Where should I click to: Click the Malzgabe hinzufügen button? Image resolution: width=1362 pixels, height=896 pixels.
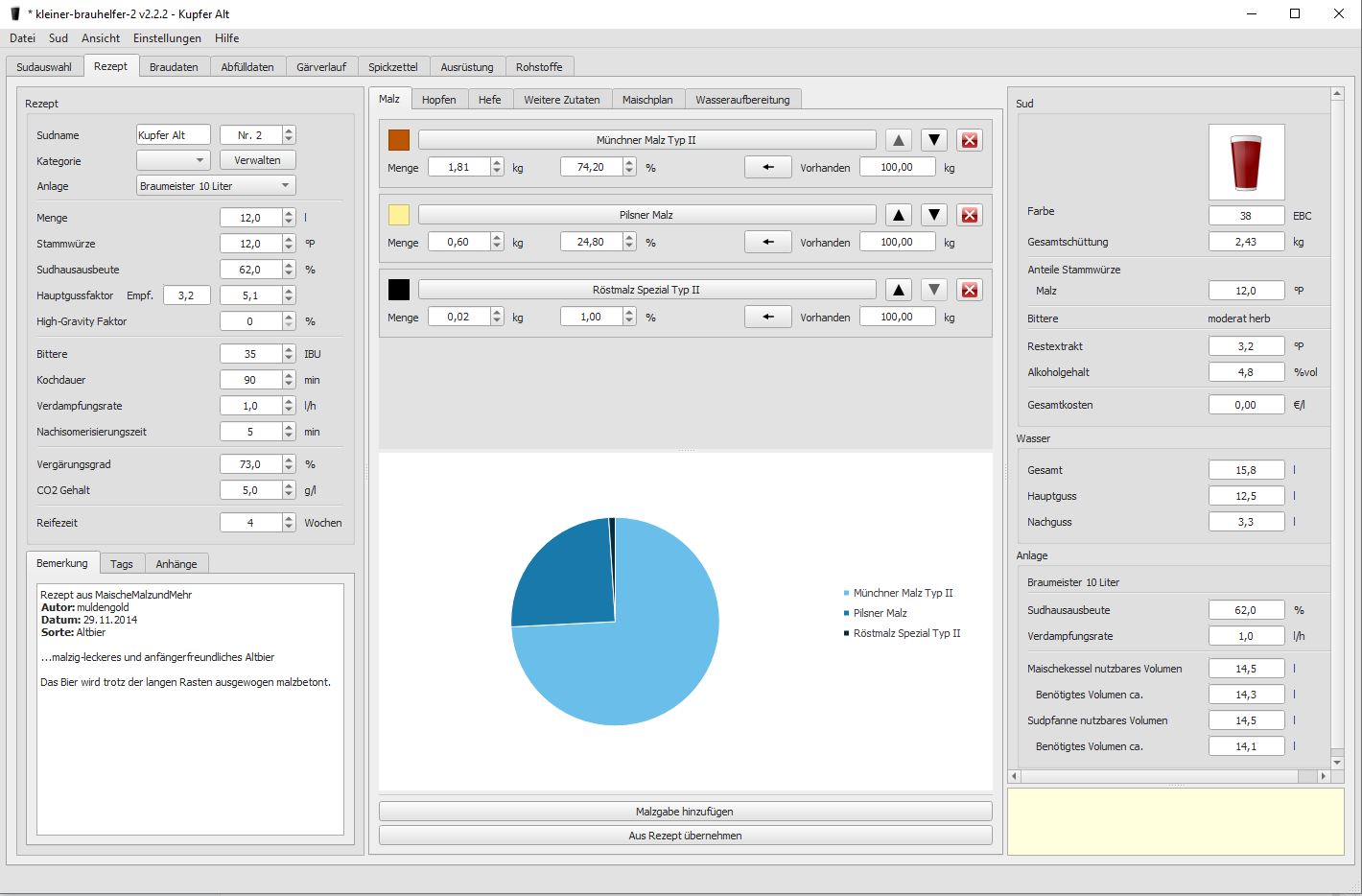tap(685, 812)
